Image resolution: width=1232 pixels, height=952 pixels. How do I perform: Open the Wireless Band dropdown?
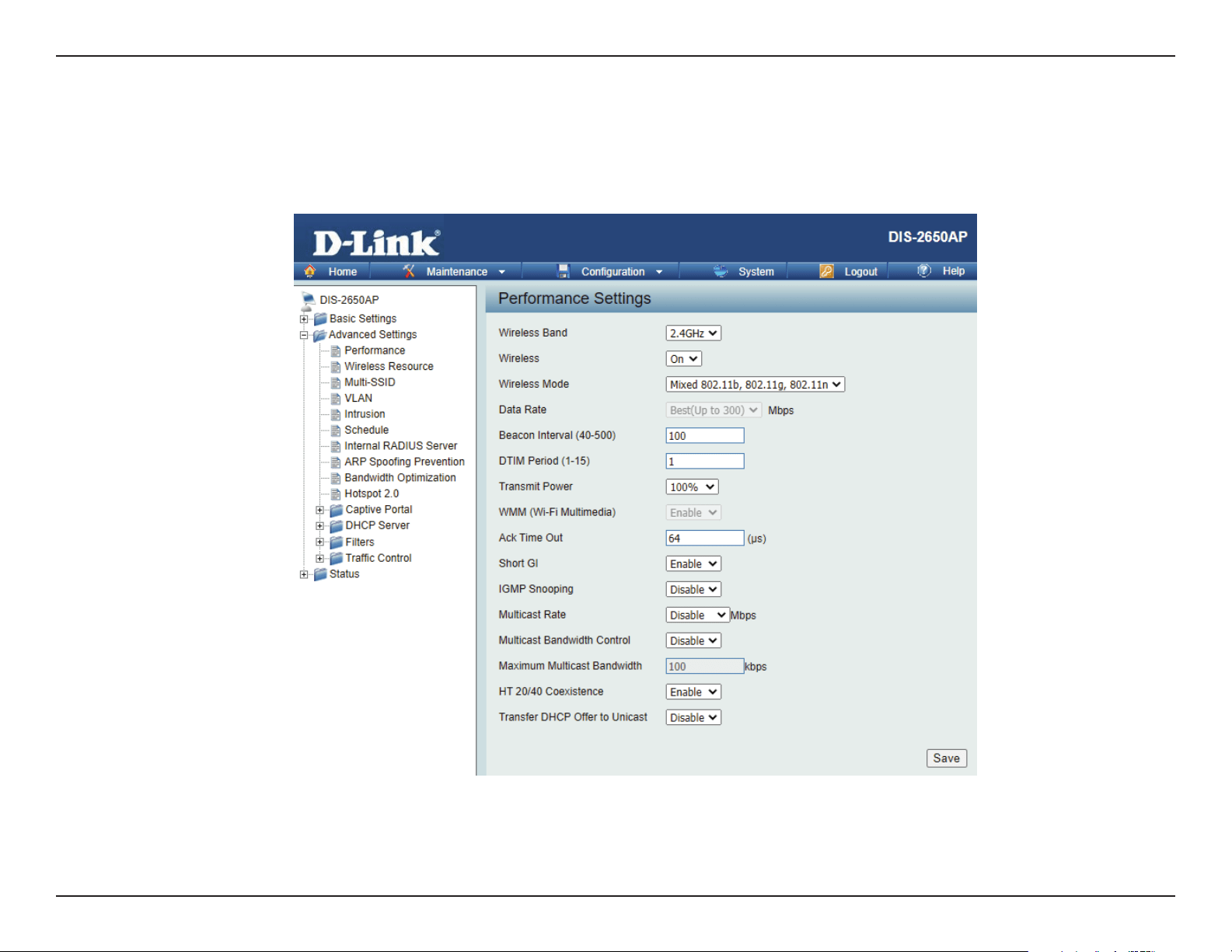pos(693,333)
